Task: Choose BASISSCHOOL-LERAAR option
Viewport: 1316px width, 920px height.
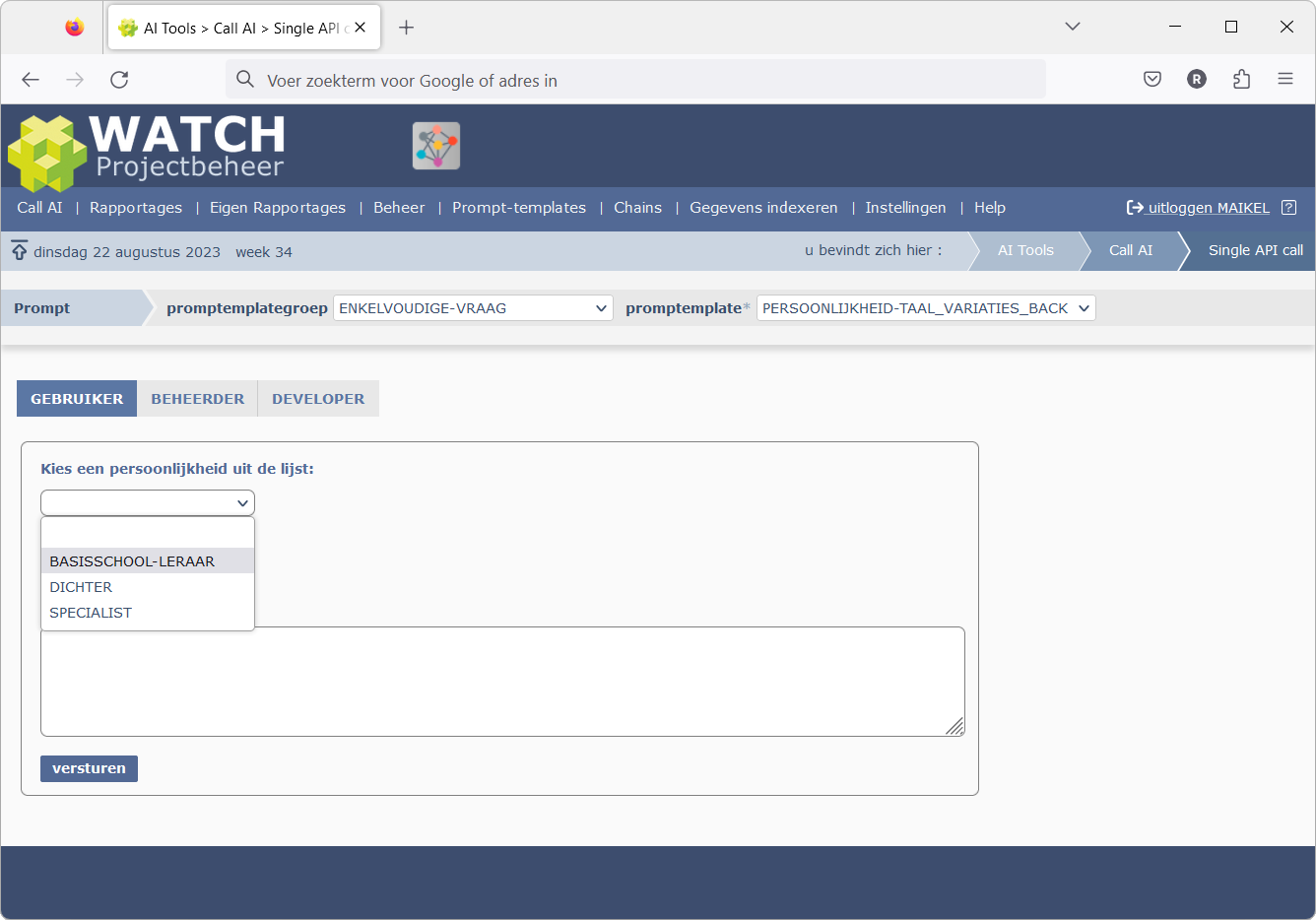Action: [148, 560]
